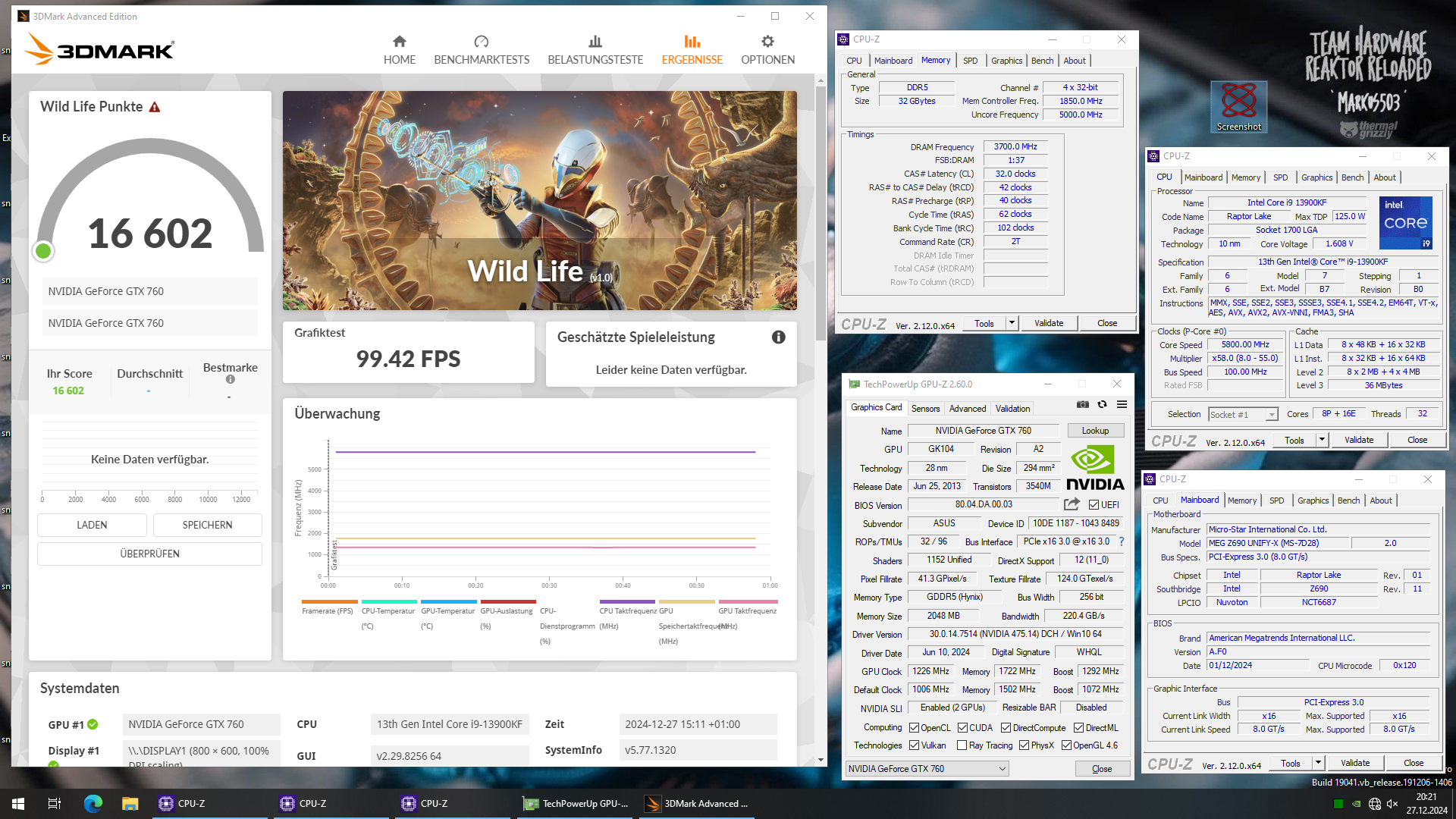Click the NVIDIA tray icon
Viewport: 1456px width, 819px height.
click(x=1356, y=804)
